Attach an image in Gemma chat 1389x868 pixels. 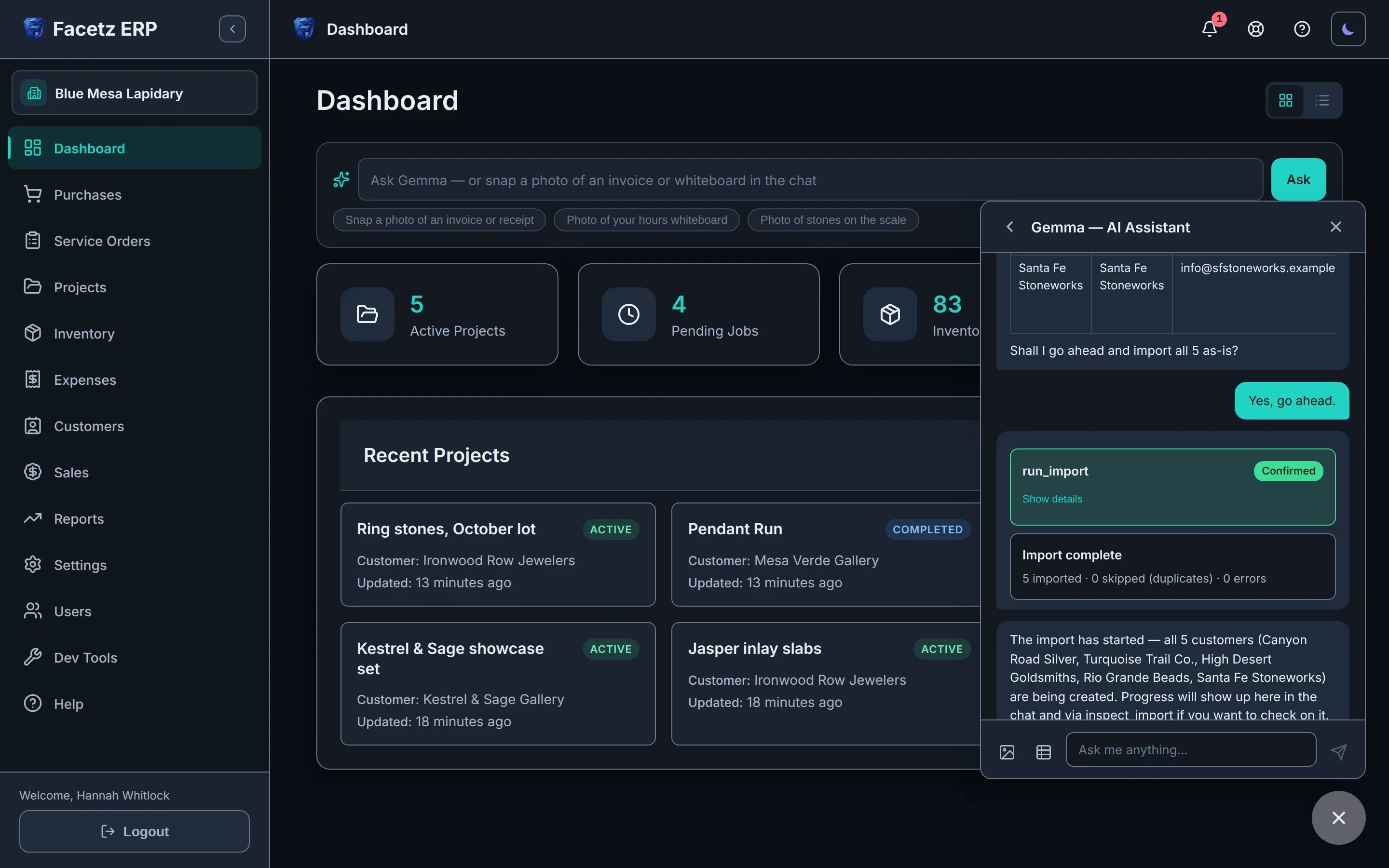click(1007, 752)
